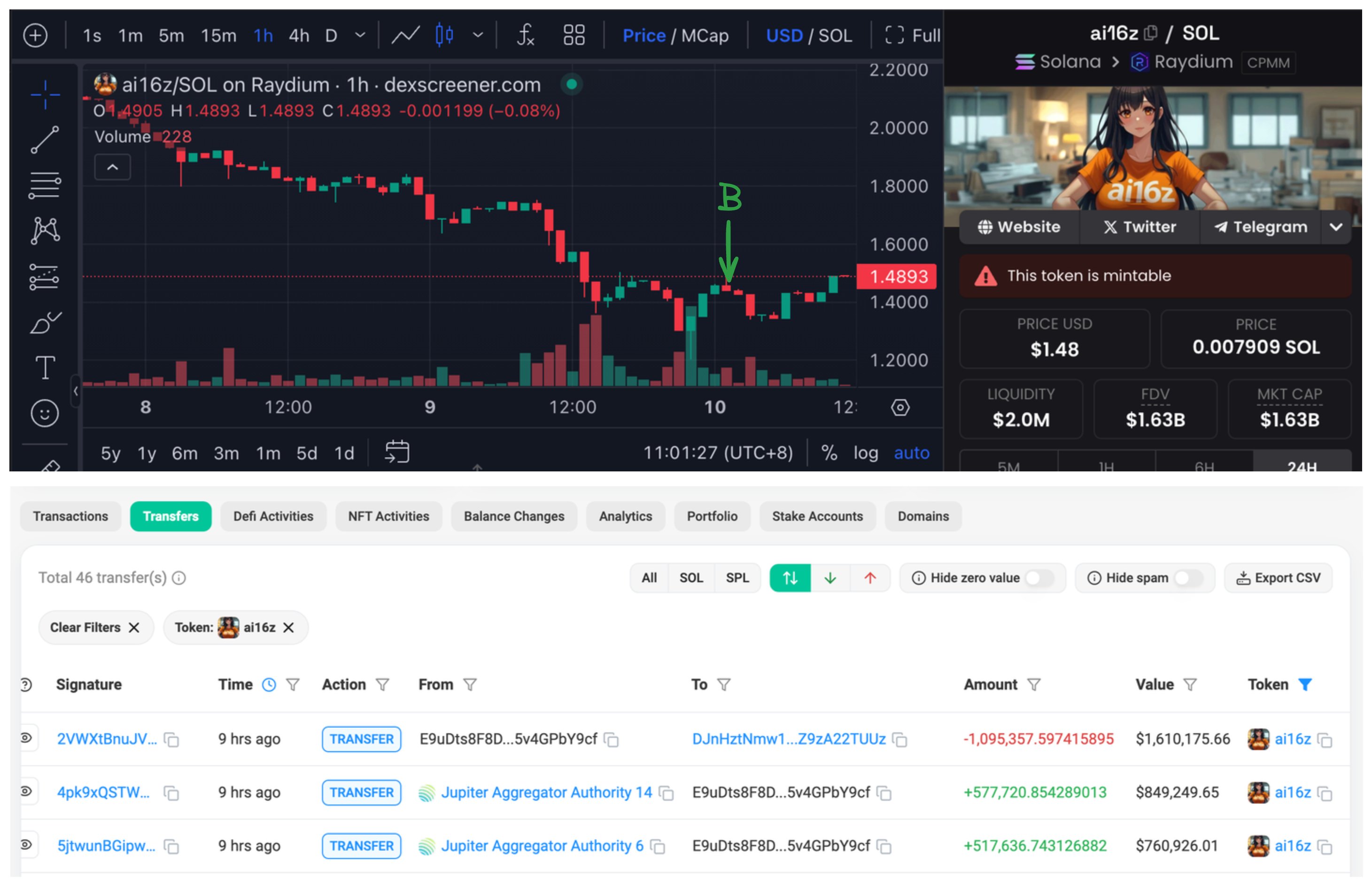This screenshot has height=886, width=1372.
Task: Click the Time column clock icon
Action: (x=269, y=685)
